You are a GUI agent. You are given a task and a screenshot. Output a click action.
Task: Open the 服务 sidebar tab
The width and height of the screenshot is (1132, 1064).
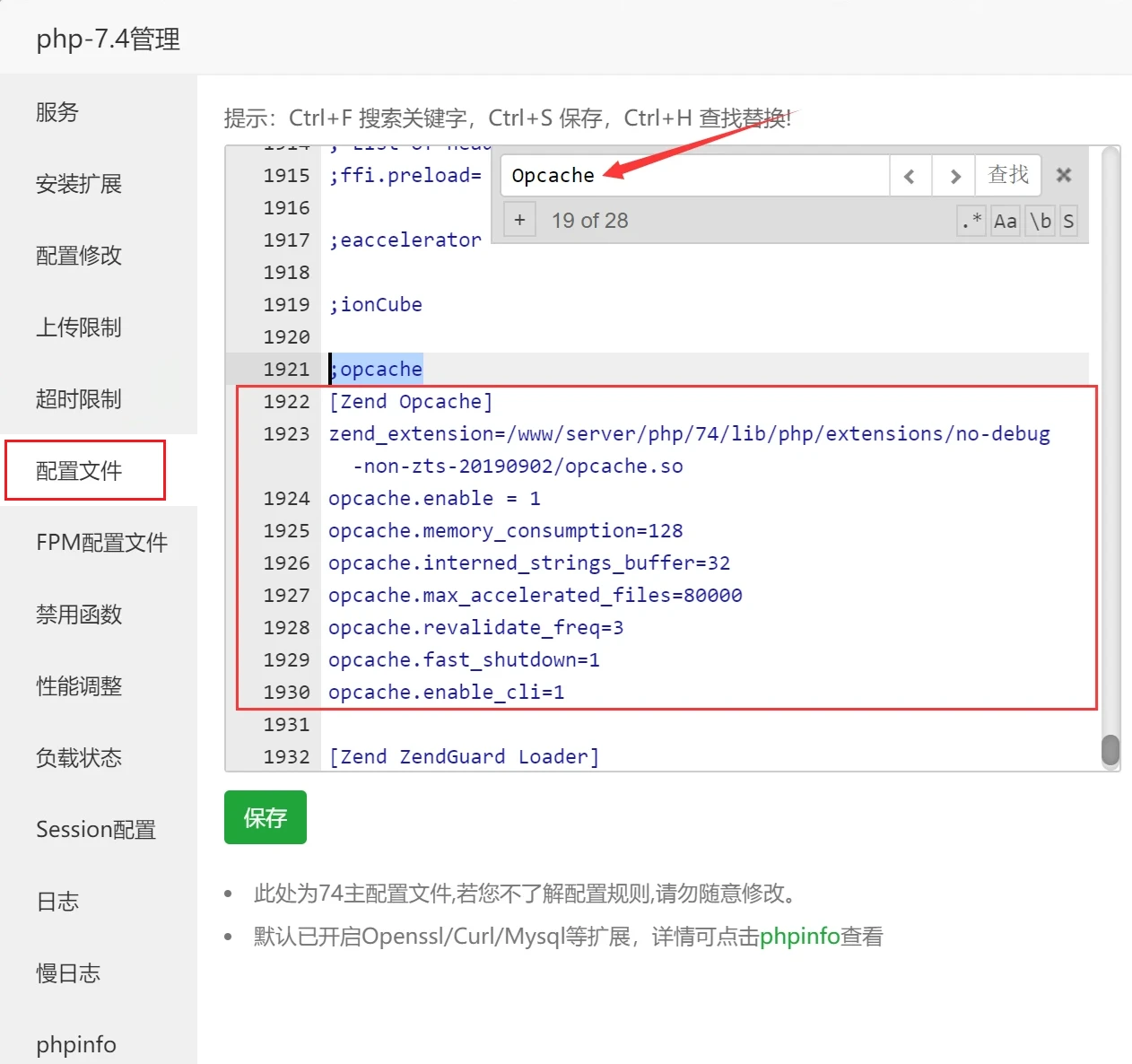[x=99, y=111]
